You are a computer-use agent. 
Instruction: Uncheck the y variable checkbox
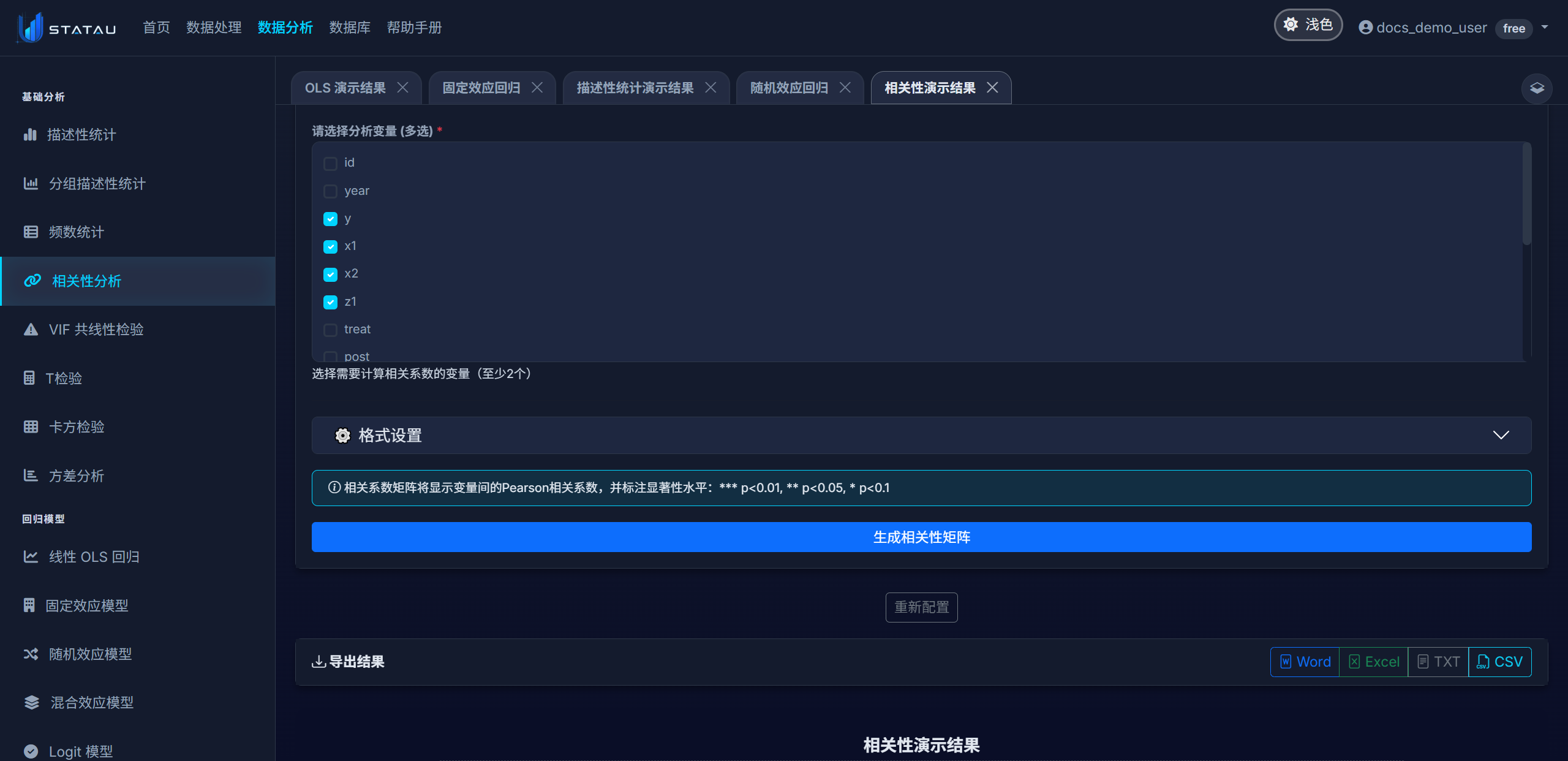tap(330, 219)
